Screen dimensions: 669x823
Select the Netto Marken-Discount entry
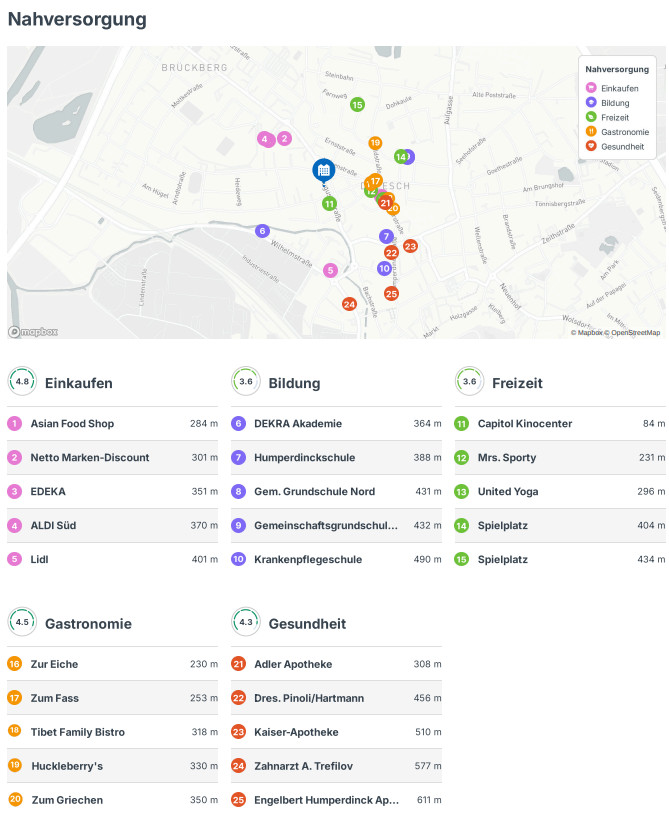[112, 458]
